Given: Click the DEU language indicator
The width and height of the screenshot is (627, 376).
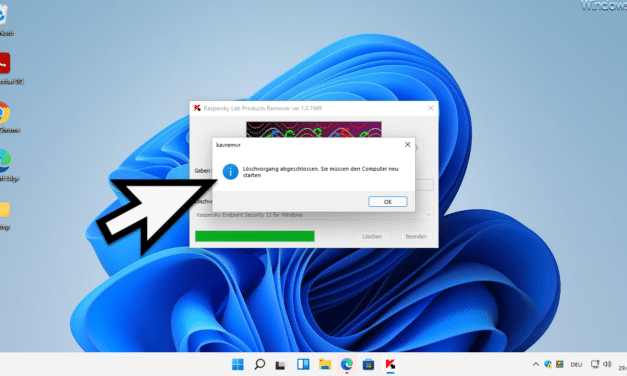Looking at the screenshot, I should pos(576,364).
